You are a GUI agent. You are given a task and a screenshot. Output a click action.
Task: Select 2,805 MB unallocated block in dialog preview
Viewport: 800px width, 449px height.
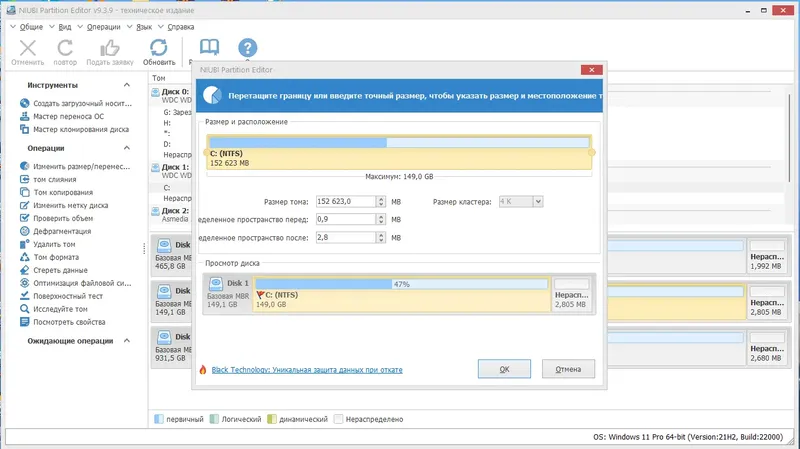(571, 294)
